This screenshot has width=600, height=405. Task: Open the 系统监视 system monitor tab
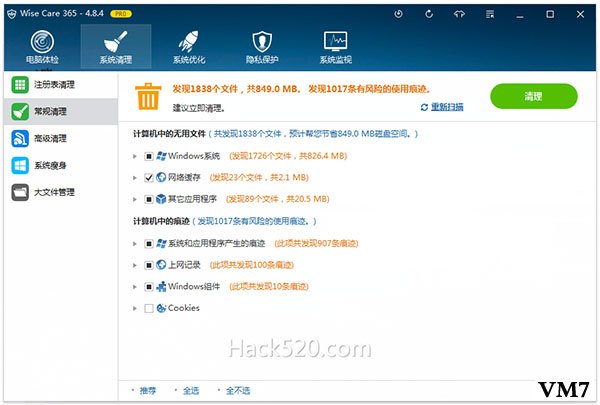coord(336,47)
